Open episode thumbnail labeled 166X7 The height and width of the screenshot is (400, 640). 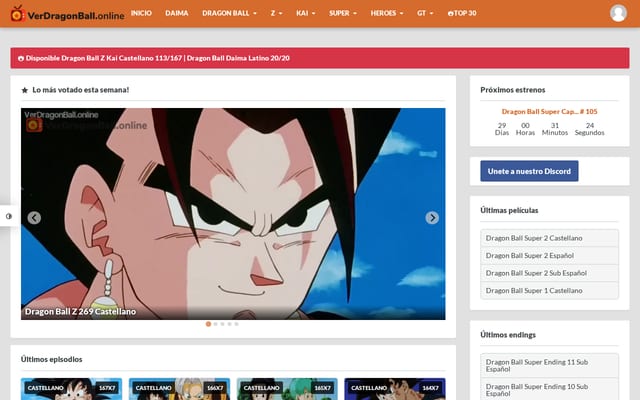[x=179, y=389]
